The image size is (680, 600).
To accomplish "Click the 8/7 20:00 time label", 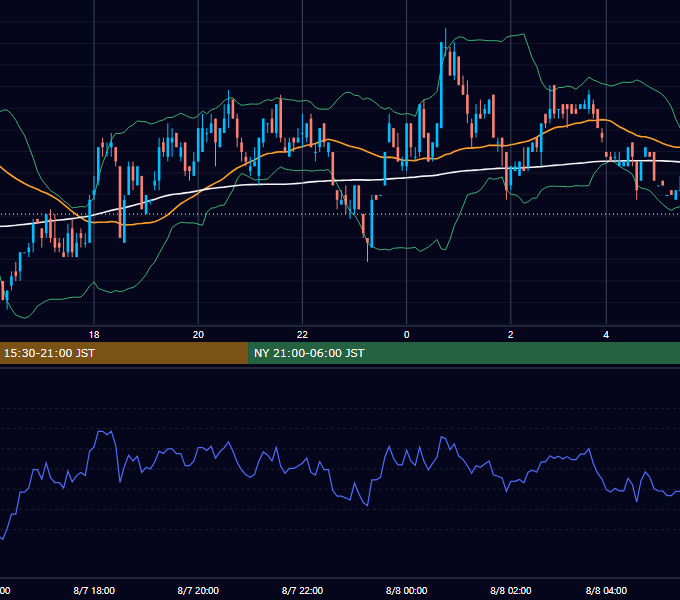I will [x=198, y=590].
